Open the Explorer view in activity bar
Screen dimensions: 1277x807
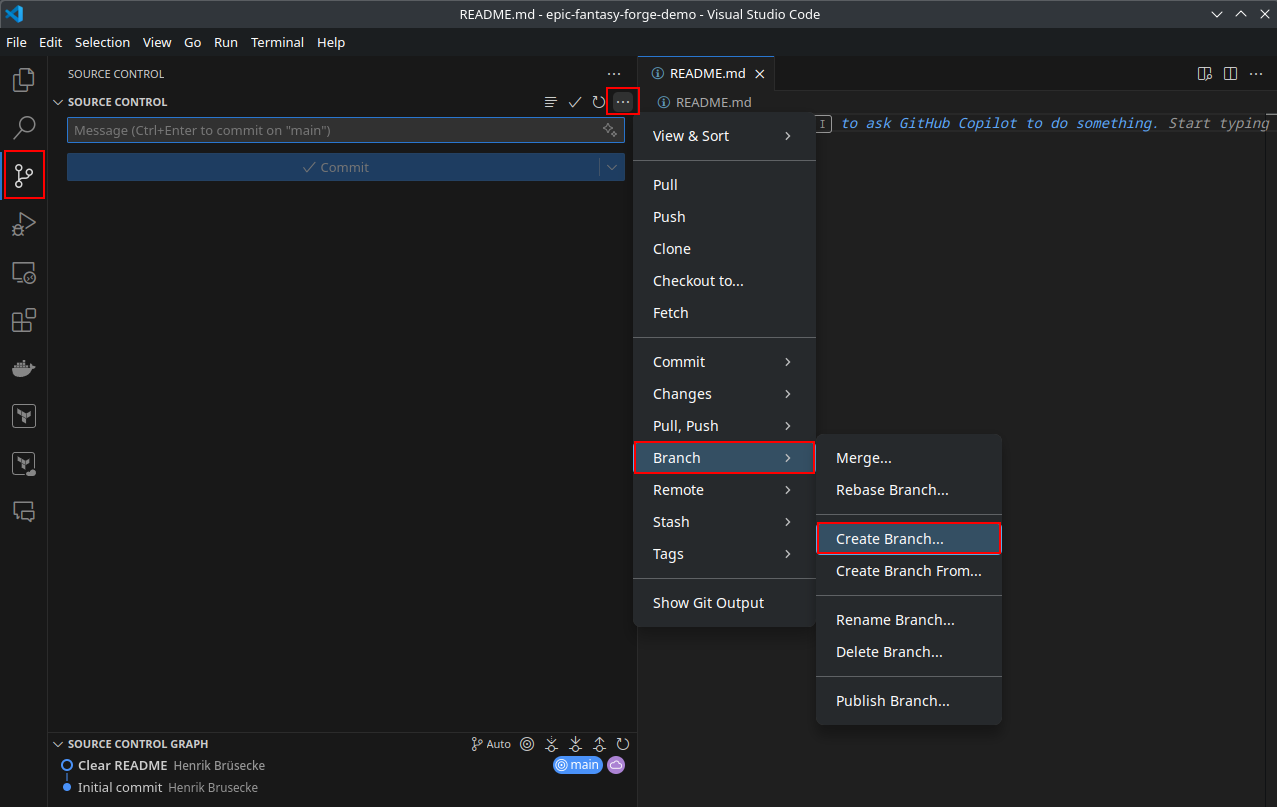pyautogui.click(x=24, y=79)
